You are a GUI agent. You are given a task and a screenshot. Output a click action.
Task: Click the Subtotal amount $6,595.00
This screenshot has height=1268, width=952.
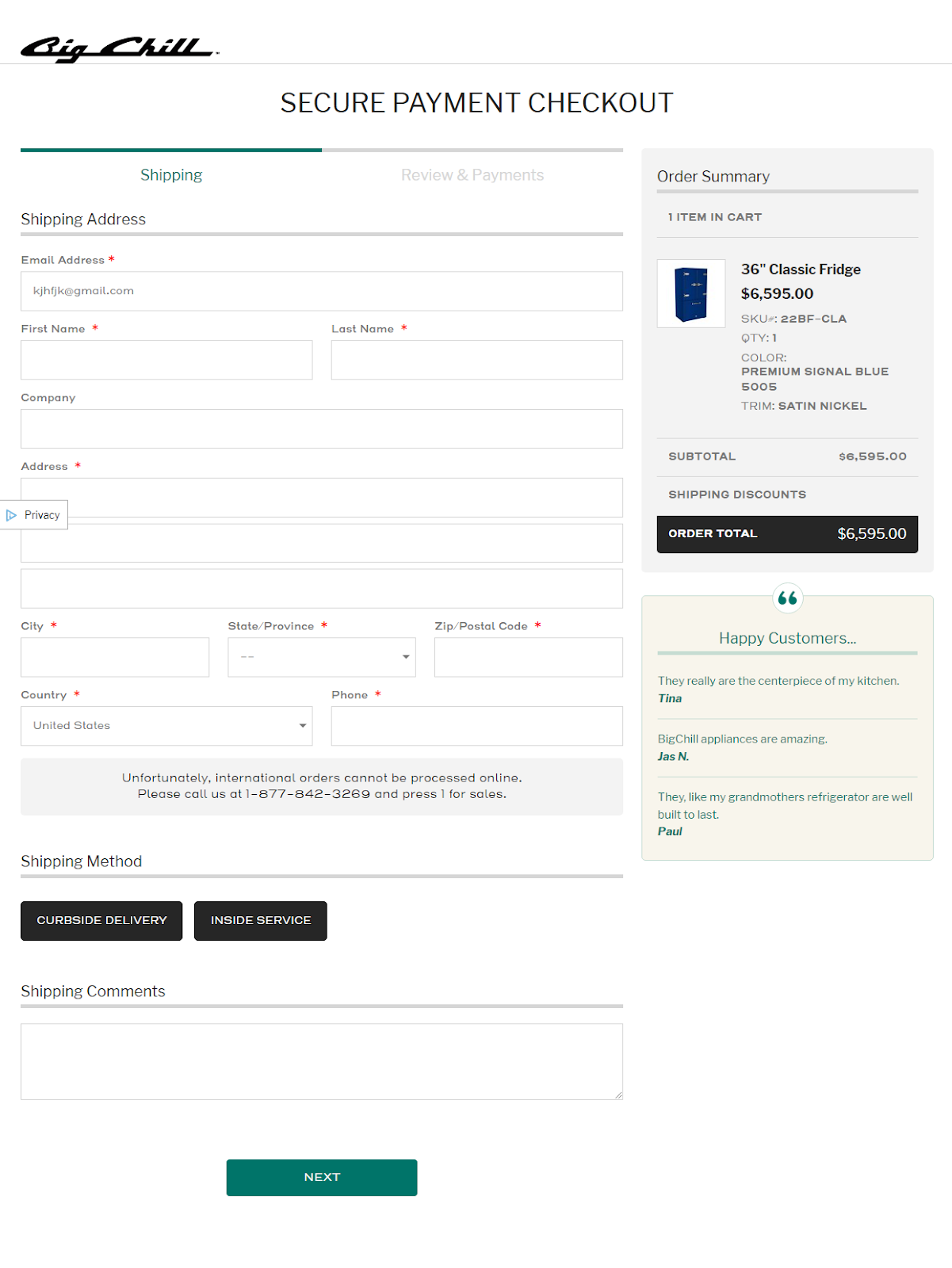[873, 456]
